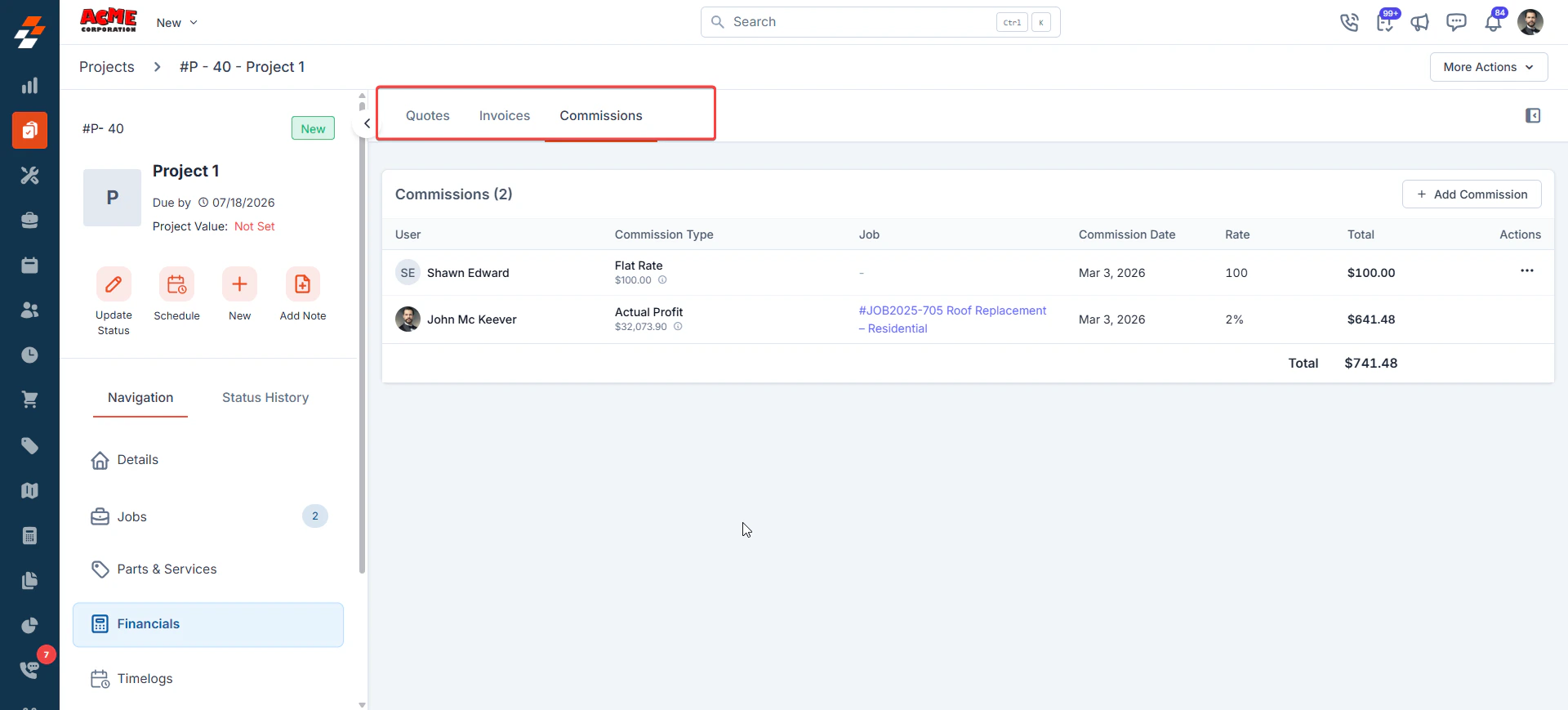Collapse the left project panel with chevron

click(367, 123)
